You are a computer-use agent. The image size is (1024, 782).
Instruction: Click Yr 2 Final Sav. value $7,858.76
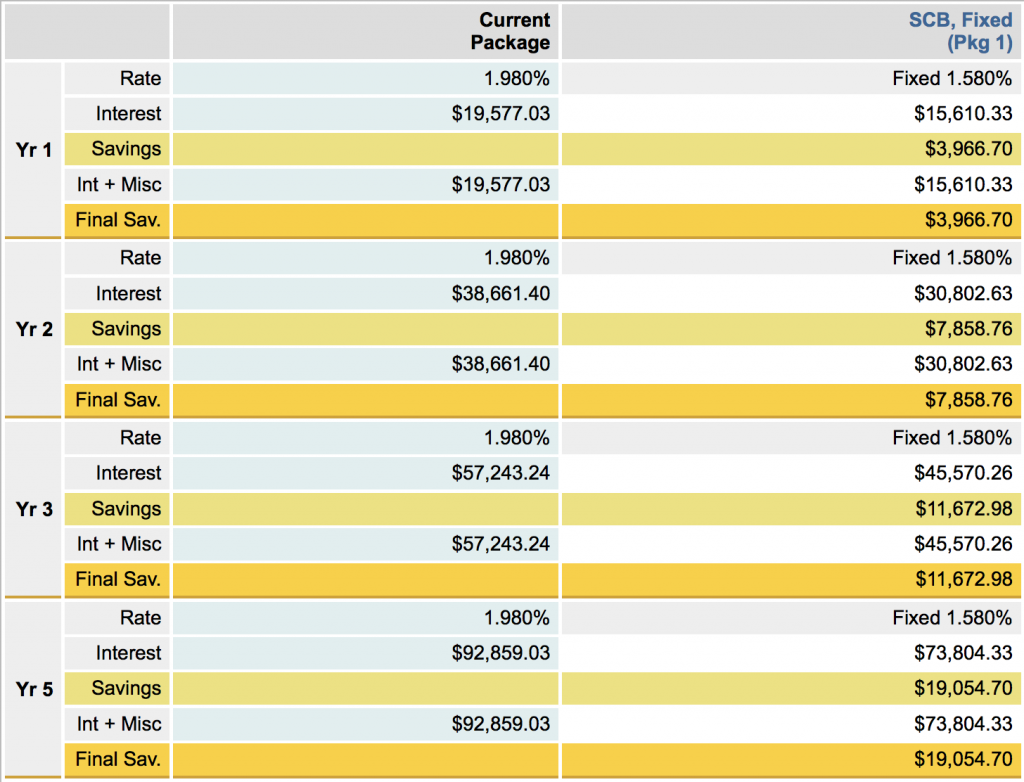pos(963,400)
